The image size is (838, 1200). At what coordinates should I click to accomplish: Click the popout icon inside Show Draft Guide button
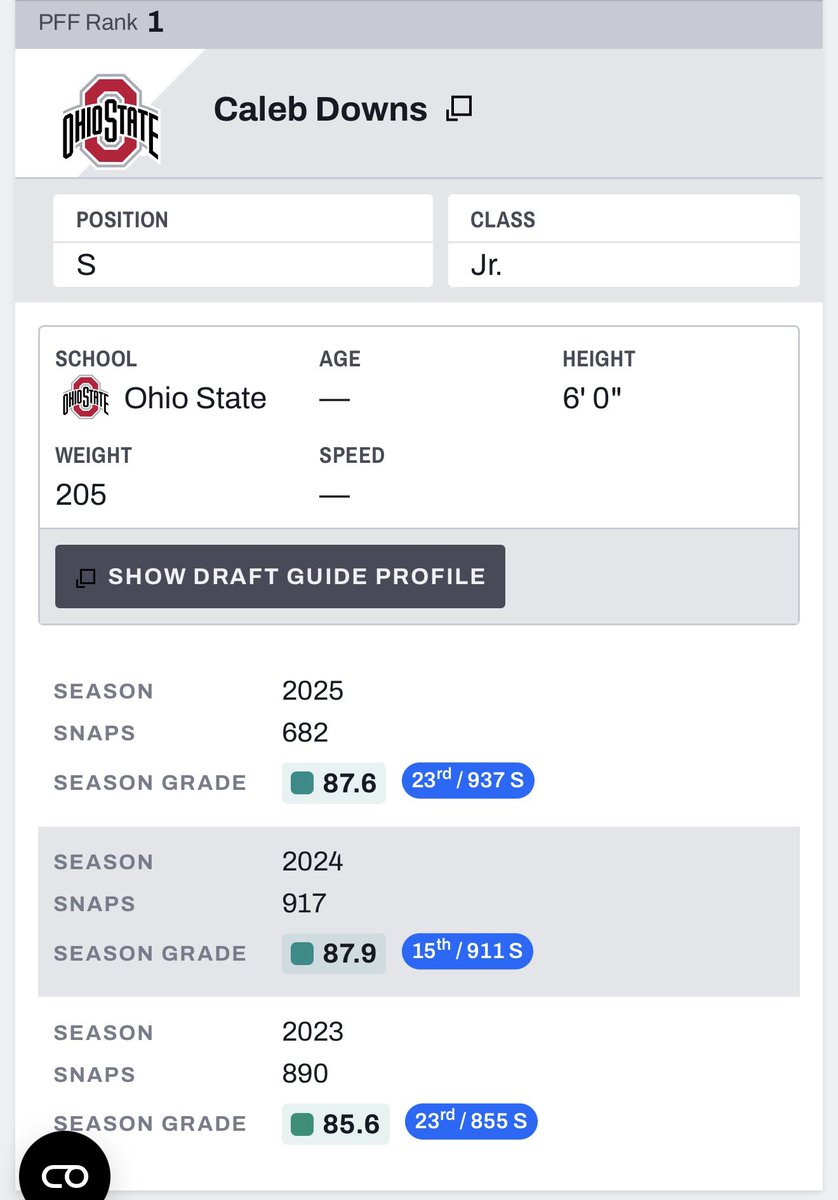coord(86,577)
